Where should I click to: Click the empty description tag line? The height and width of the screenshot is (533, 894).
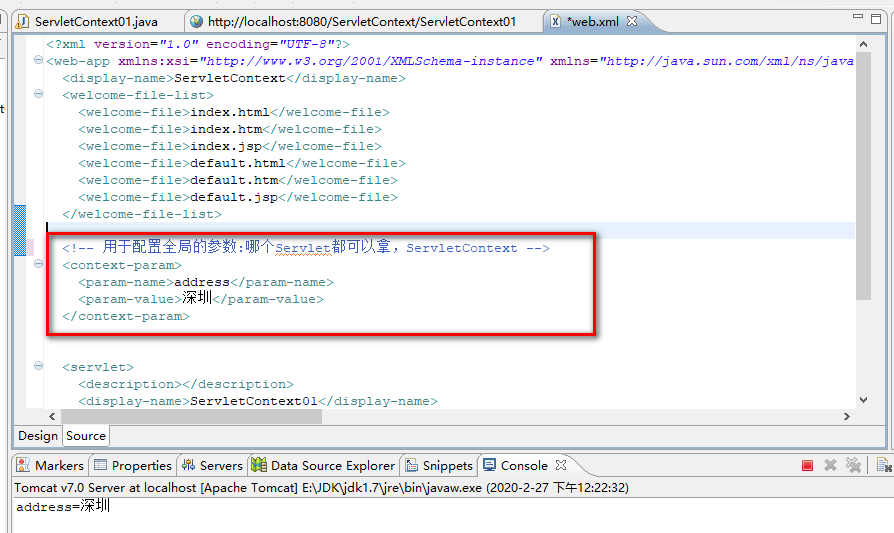click(x=186, y=384)
